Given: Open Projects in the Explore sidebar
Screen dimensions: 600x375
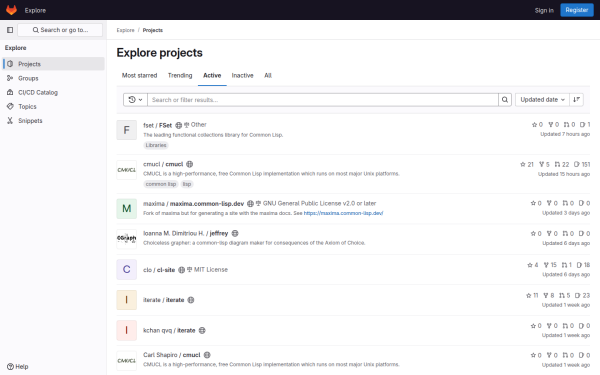Looking at the screenshot, I should [x=54, y=64].
